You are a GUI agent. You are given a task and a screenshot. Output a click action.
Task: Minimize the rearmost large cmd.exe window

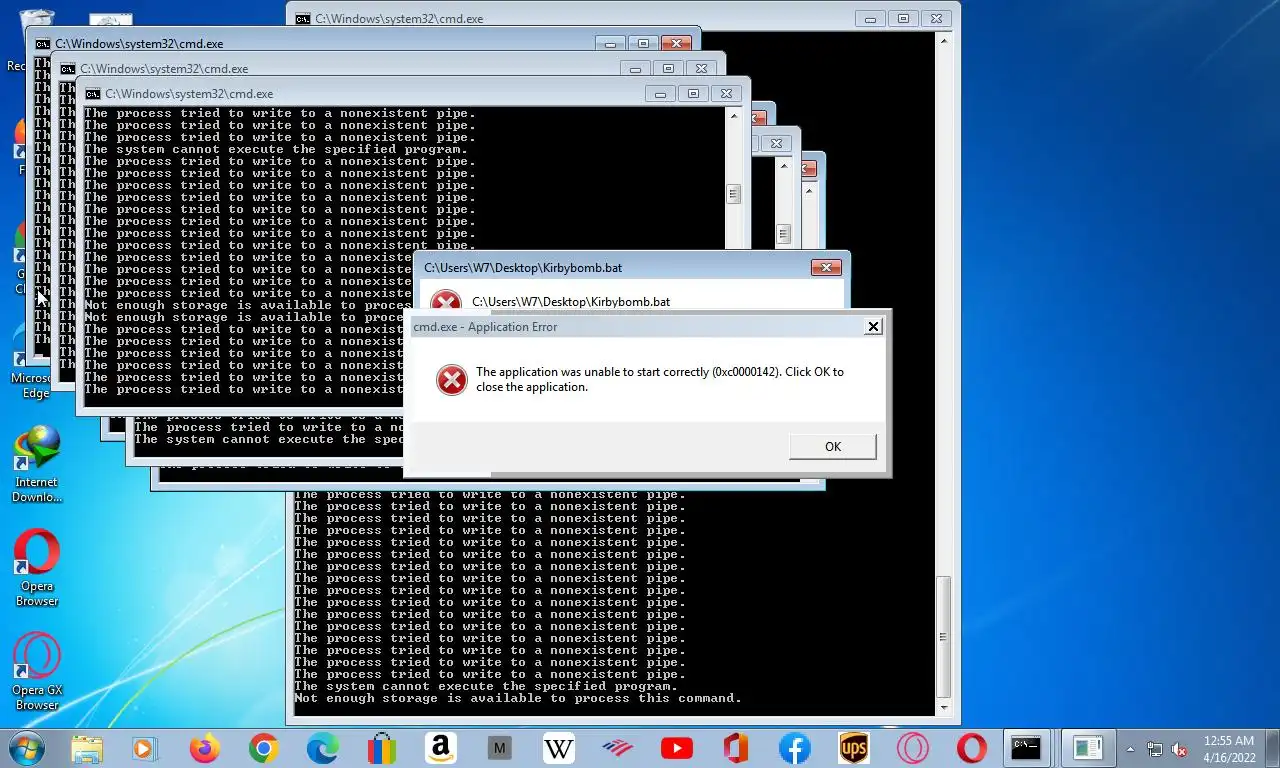pyautogui.click(x=870, y=18)
